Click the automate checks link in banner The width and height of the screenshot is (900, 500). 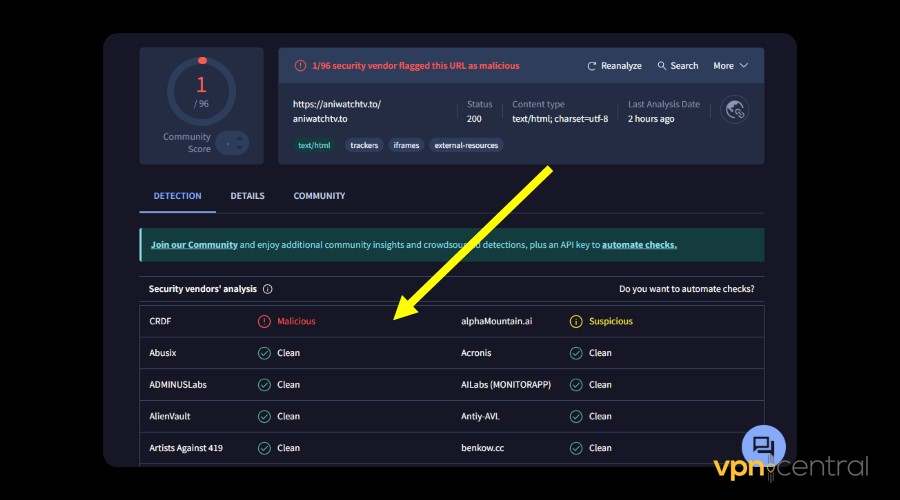tap(639, 245)
